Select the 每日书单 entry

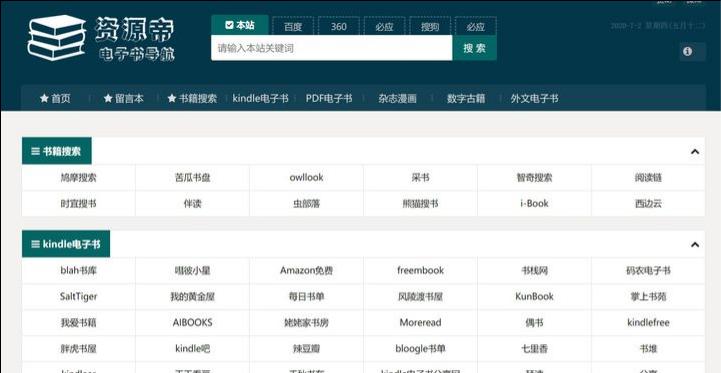pos(306,297)
